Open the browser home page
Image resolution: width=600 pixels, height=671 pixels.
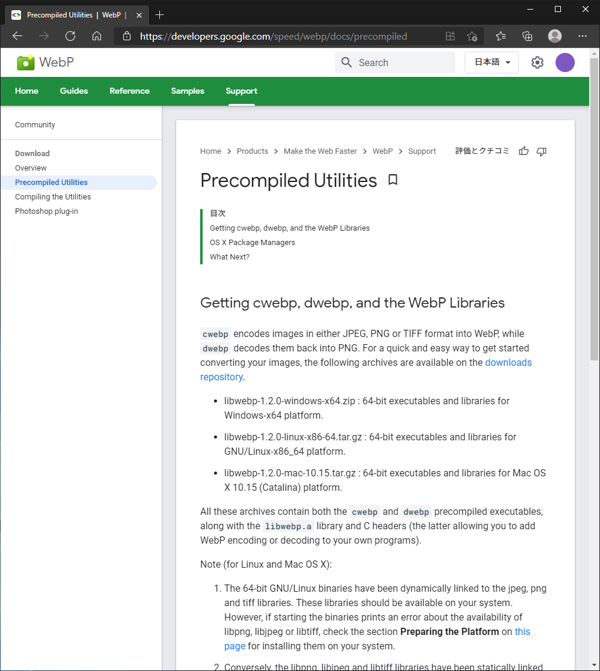tap(97, 36)
